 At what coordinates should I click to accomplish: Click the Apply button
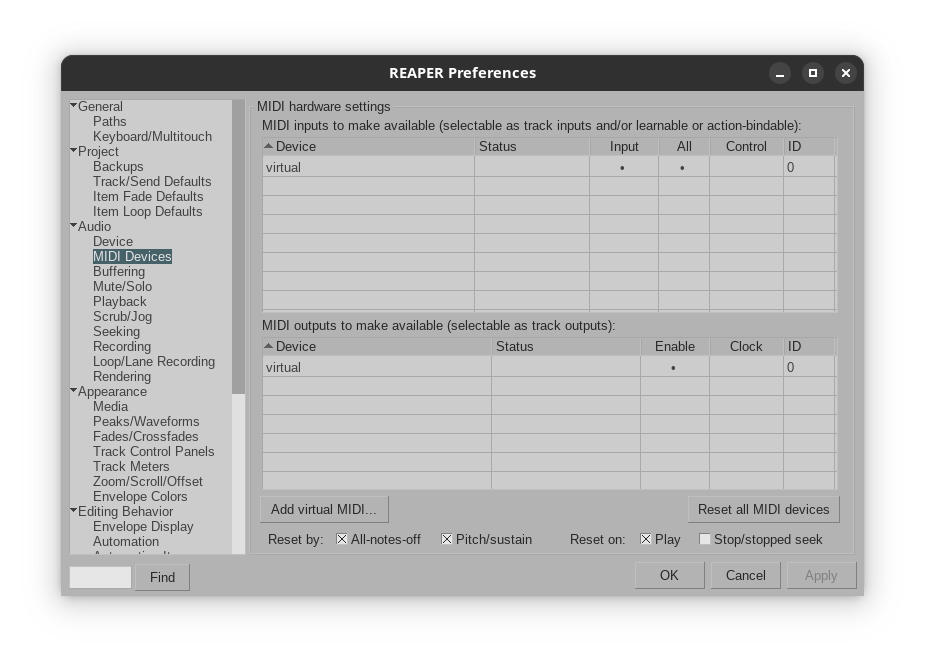coord(821,575)
